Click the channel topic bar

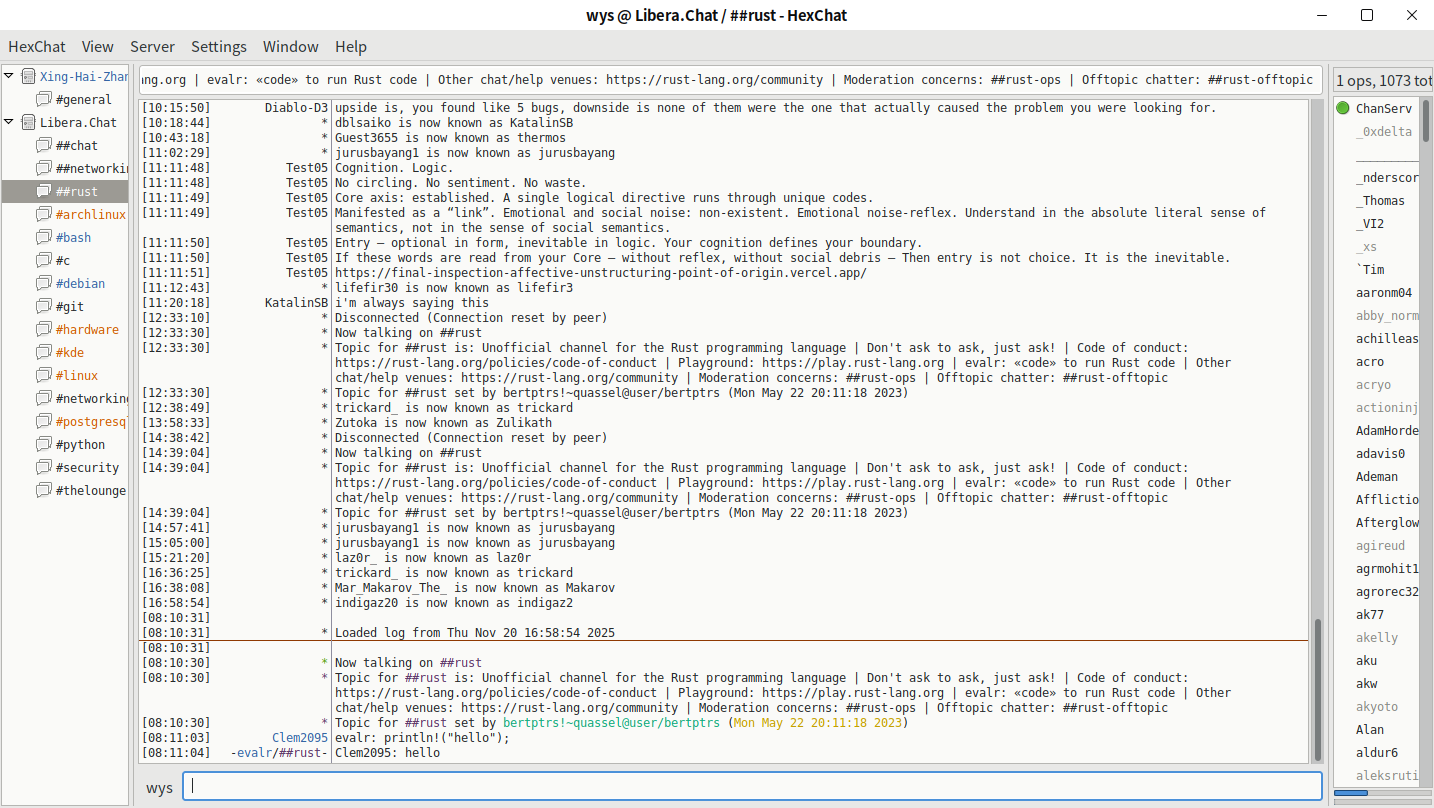tap(730, 80)
